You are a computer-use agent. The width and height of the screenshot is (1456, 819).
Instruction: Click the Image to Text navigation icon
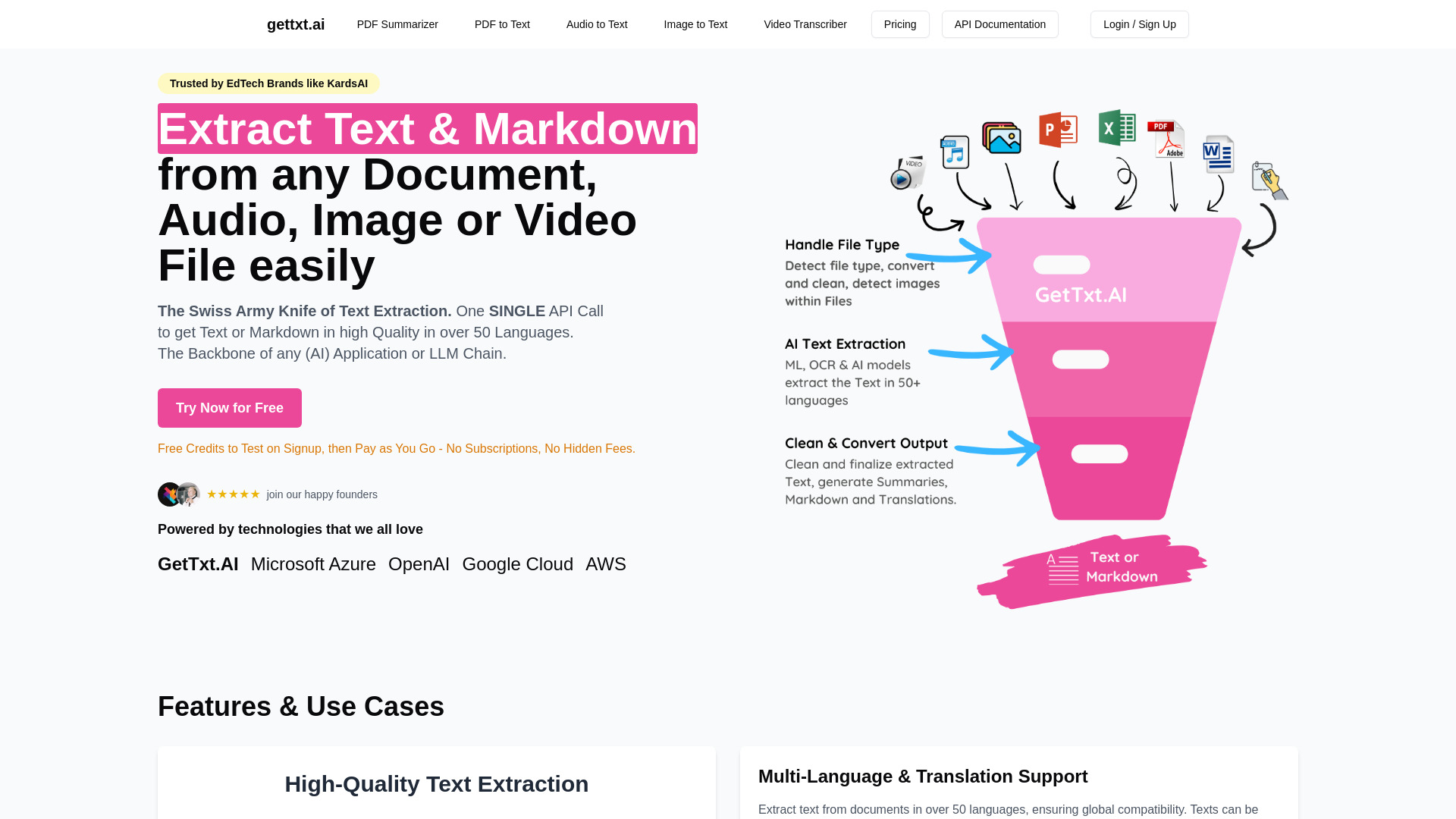tap(695, 24)
